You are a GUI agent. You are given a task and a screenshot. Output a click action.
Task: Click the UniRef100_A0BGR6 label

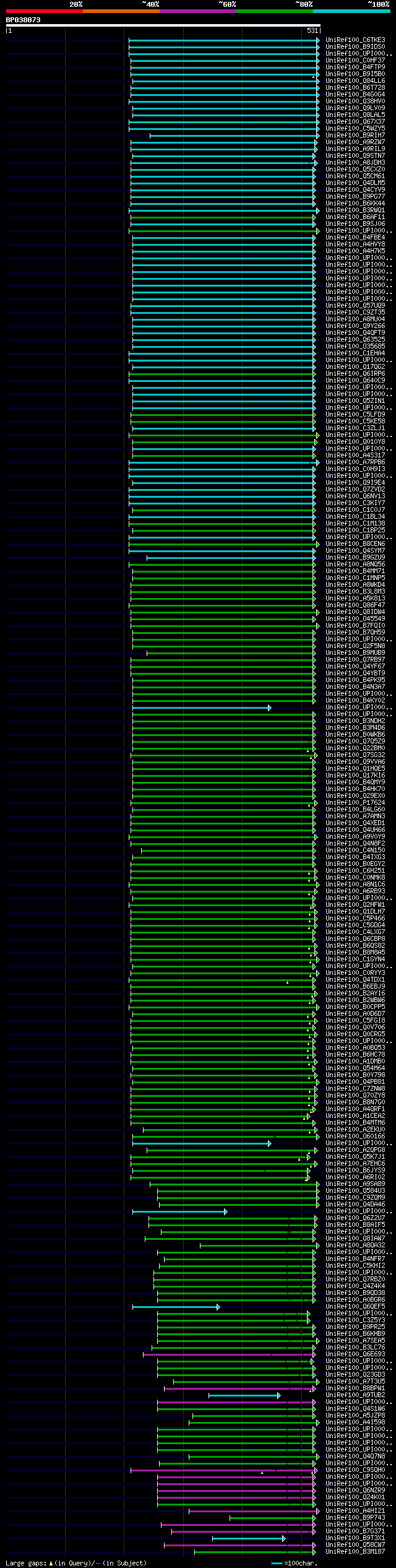coord(355,1300)
